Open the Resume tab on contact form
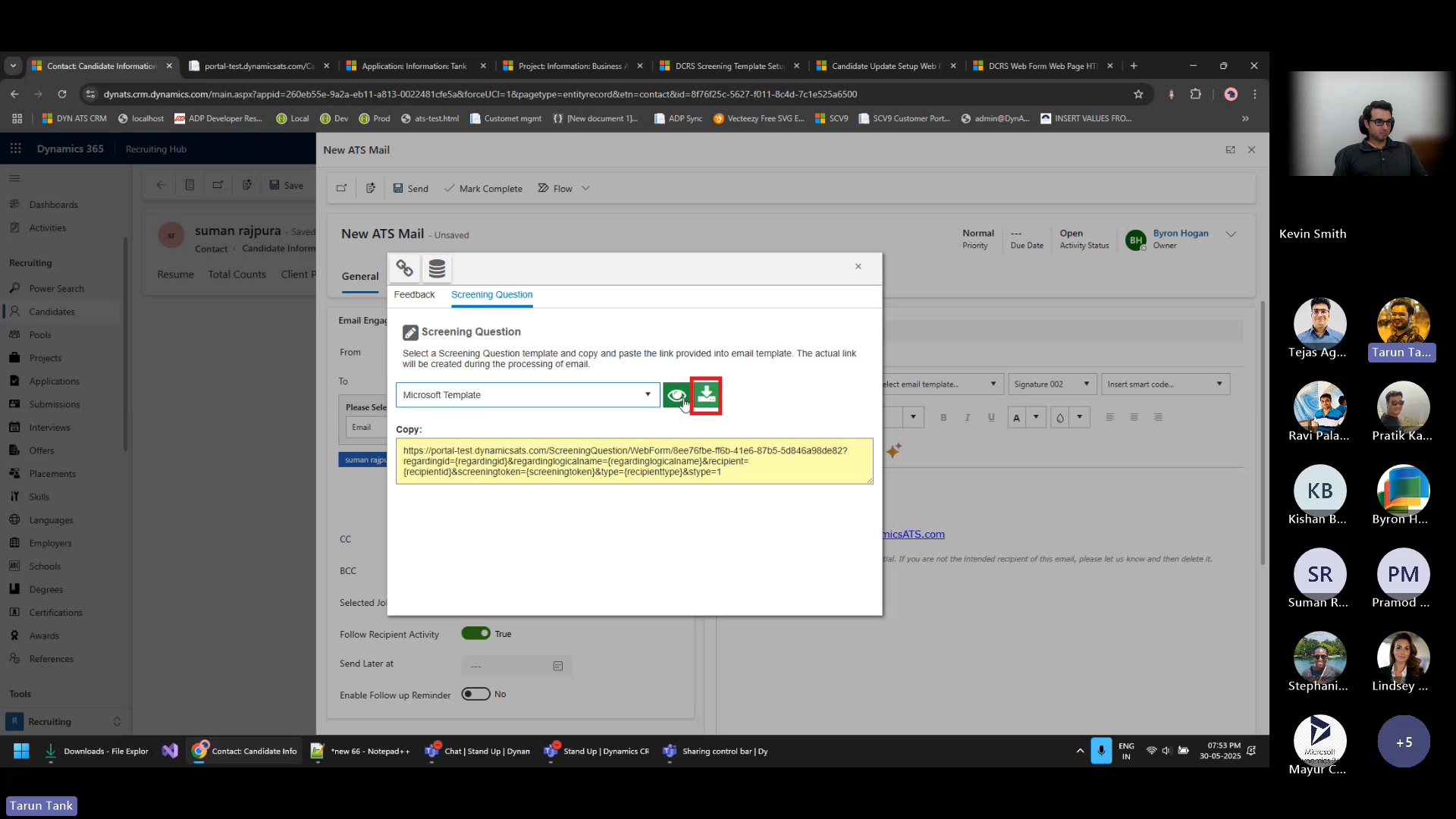 tap(175, 275)
